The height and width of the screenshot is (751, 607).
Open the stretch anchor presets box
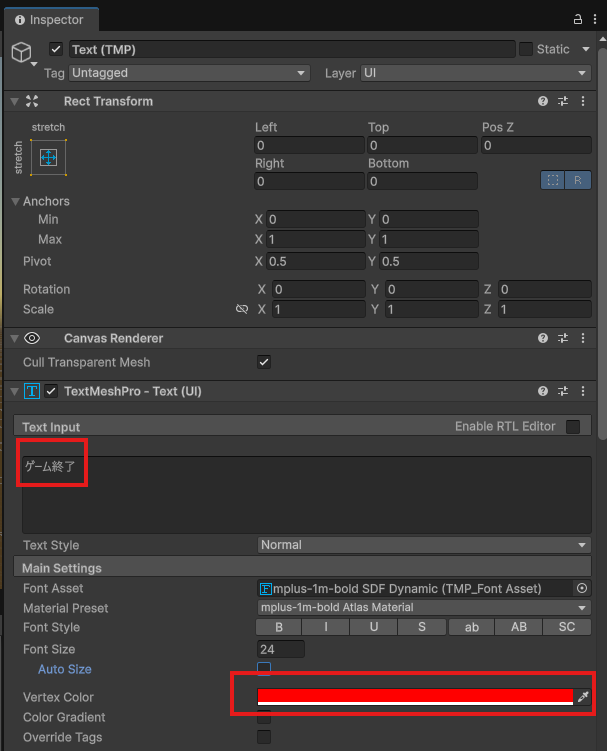tap(48, 157)
